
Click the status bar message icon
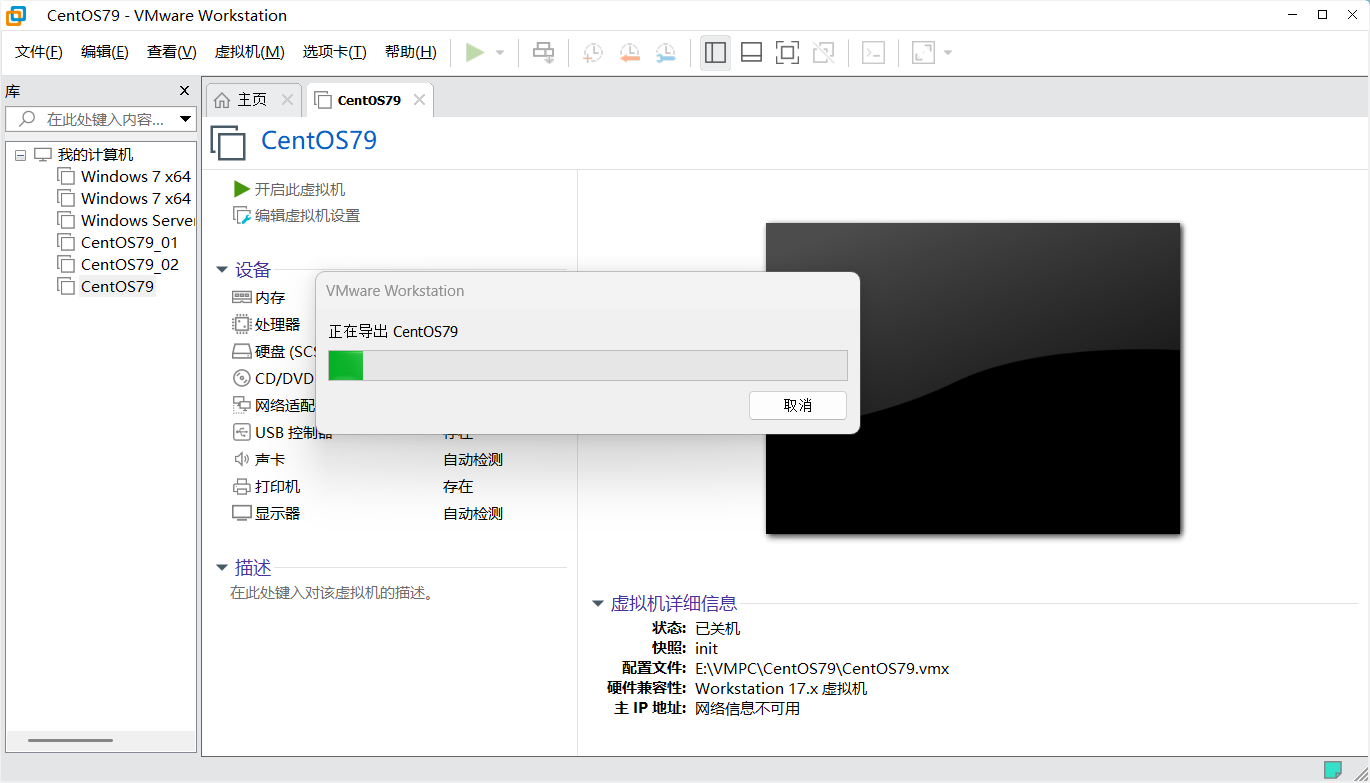1332,770
